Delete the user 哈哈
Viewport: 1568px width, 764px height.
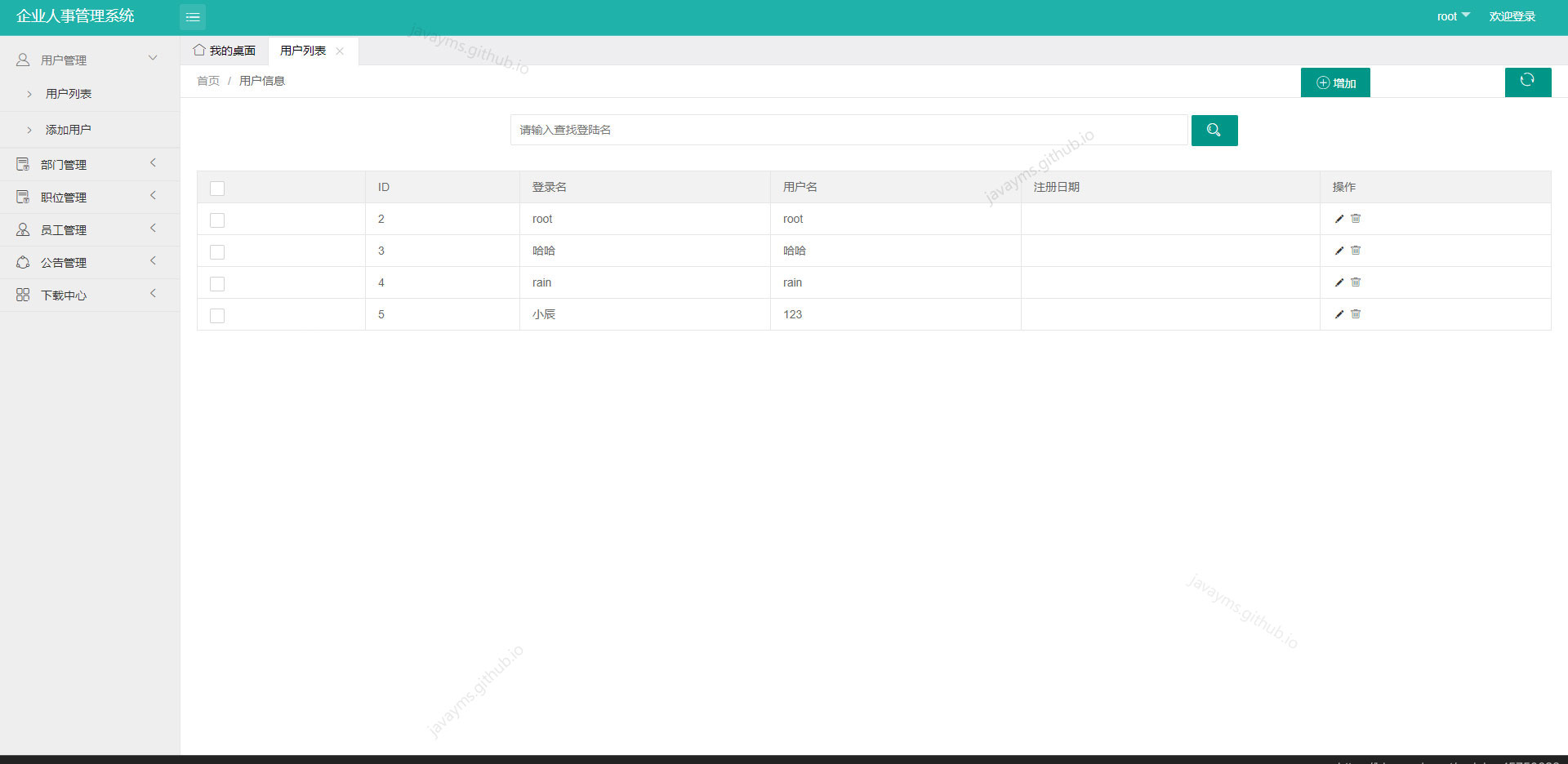1356,251
